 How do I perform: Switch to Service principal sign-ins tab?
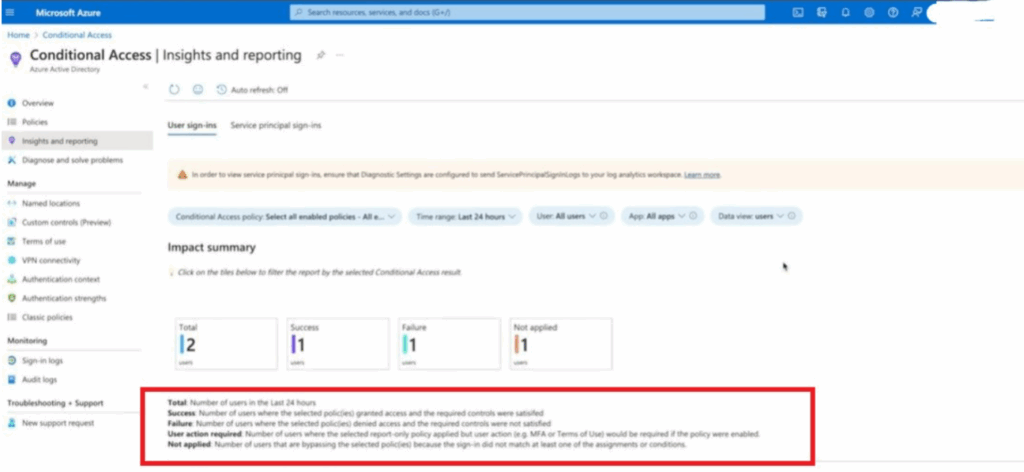click(x=276, y=125)
